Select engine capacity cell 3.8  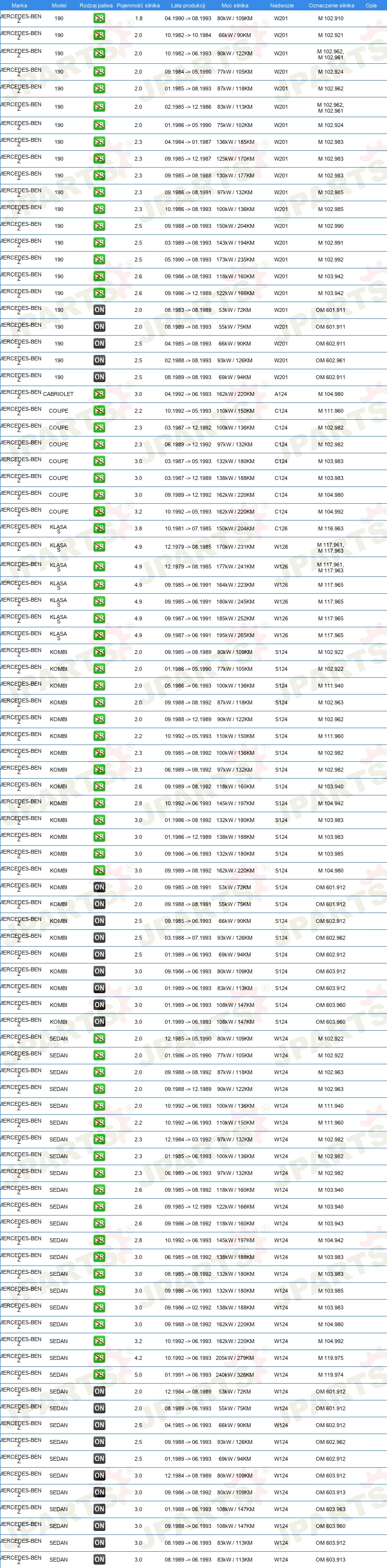pos(139,528)
